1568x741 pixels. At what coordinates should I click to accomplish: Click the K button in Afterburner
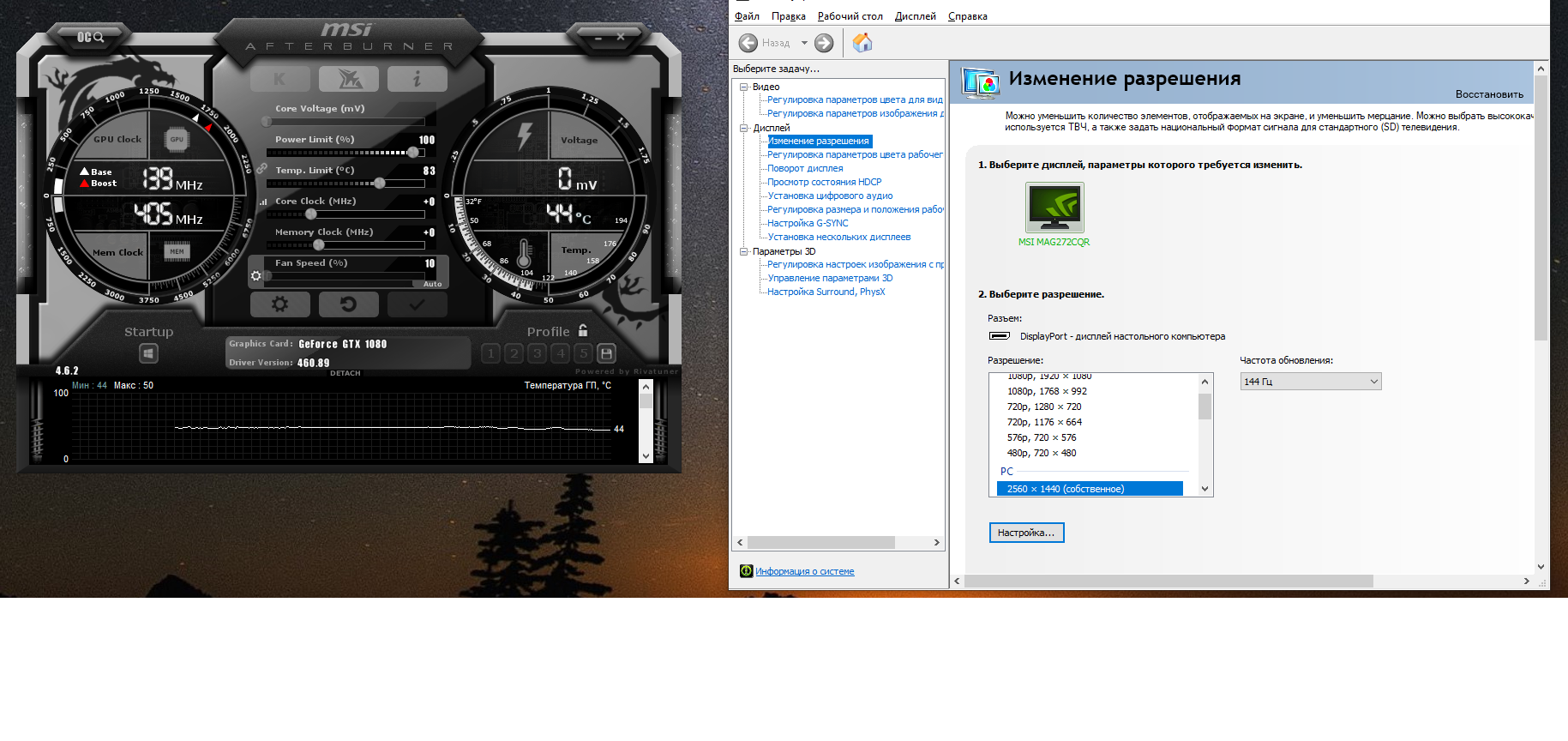pos(279,79)
